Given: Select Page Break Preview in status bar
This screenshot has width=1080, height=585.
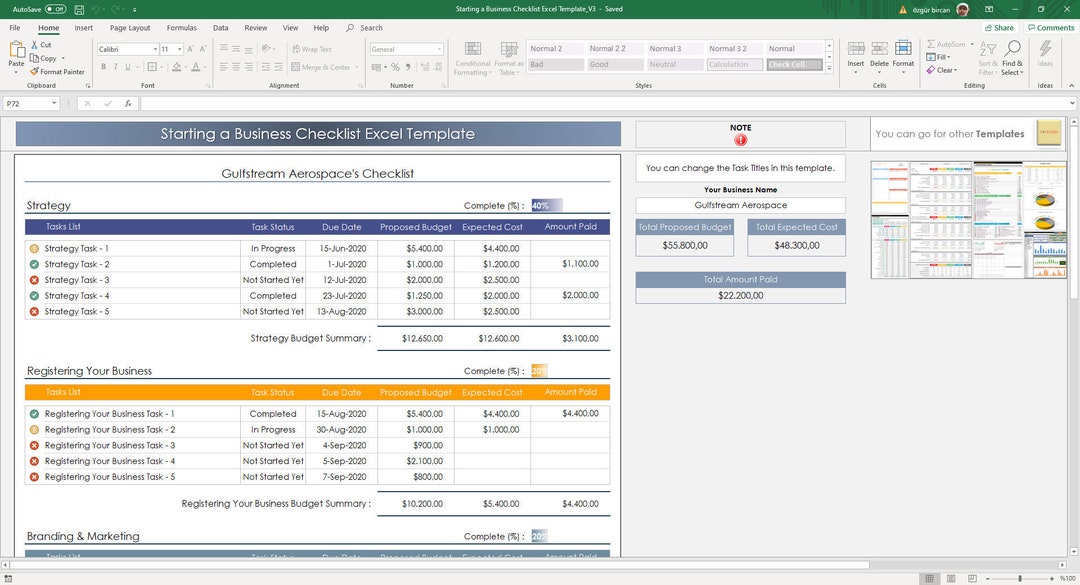Looking at the screenshot, I should [973, 578].
